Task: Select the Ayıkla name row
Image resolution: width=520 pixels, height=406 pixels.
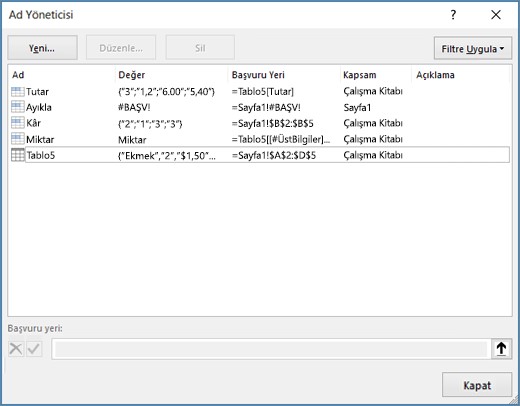Action: click(x=260, y=107)
